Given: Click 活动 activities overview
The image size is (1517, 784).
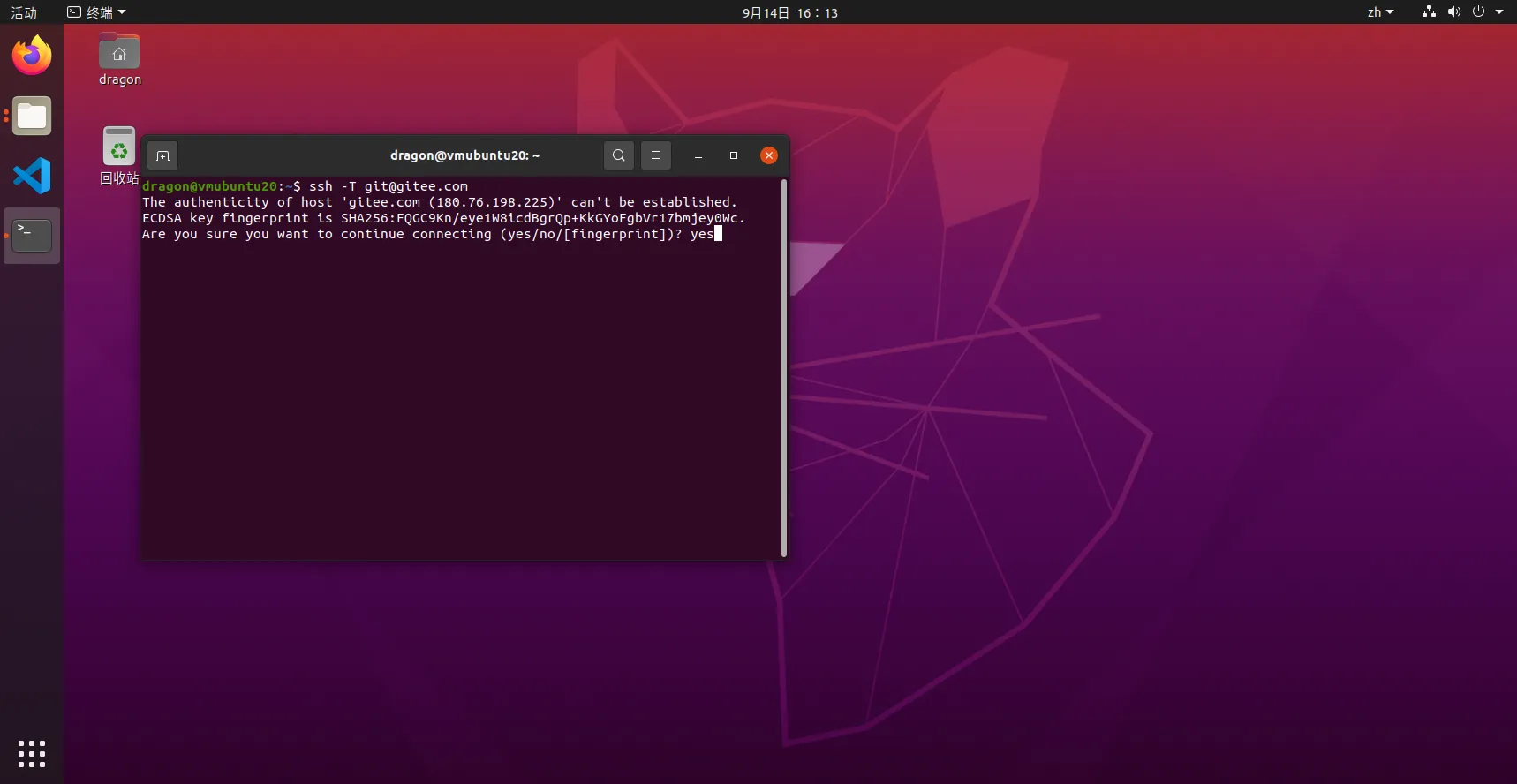Looking at the screenshot, I should (24, 12).
